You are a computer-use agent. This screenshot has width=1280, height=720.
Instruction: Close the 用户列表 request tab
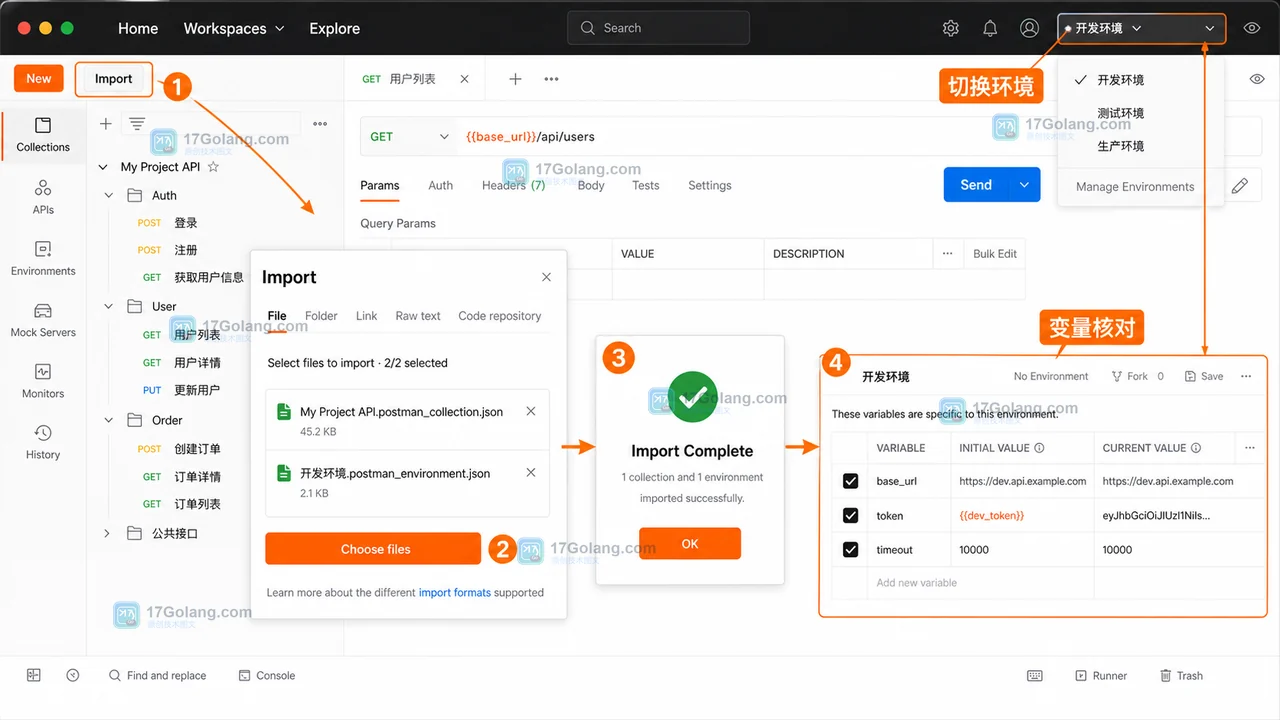[x=464, y=79]
